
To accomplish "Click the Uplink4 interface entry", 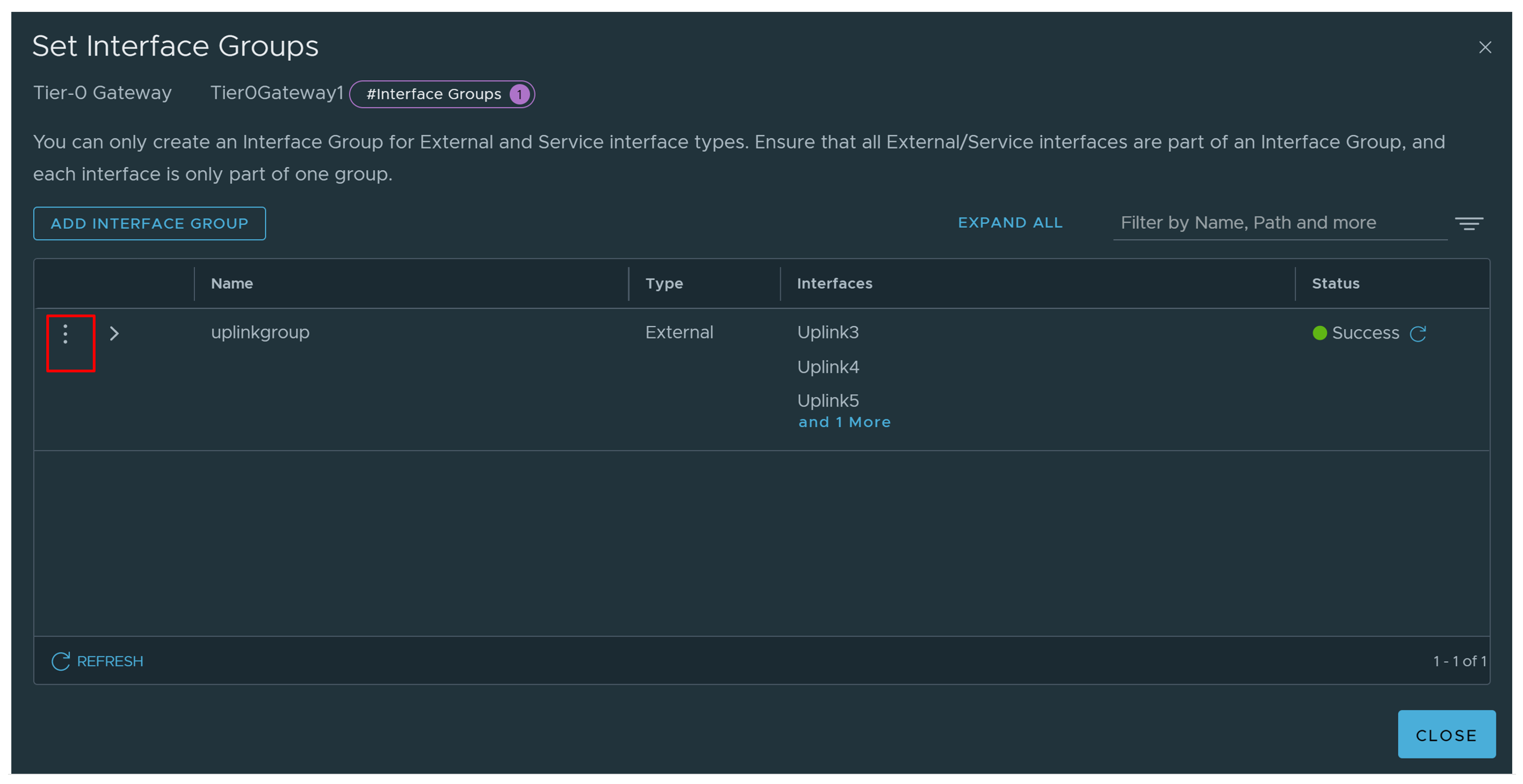I will tap(828, 367).
